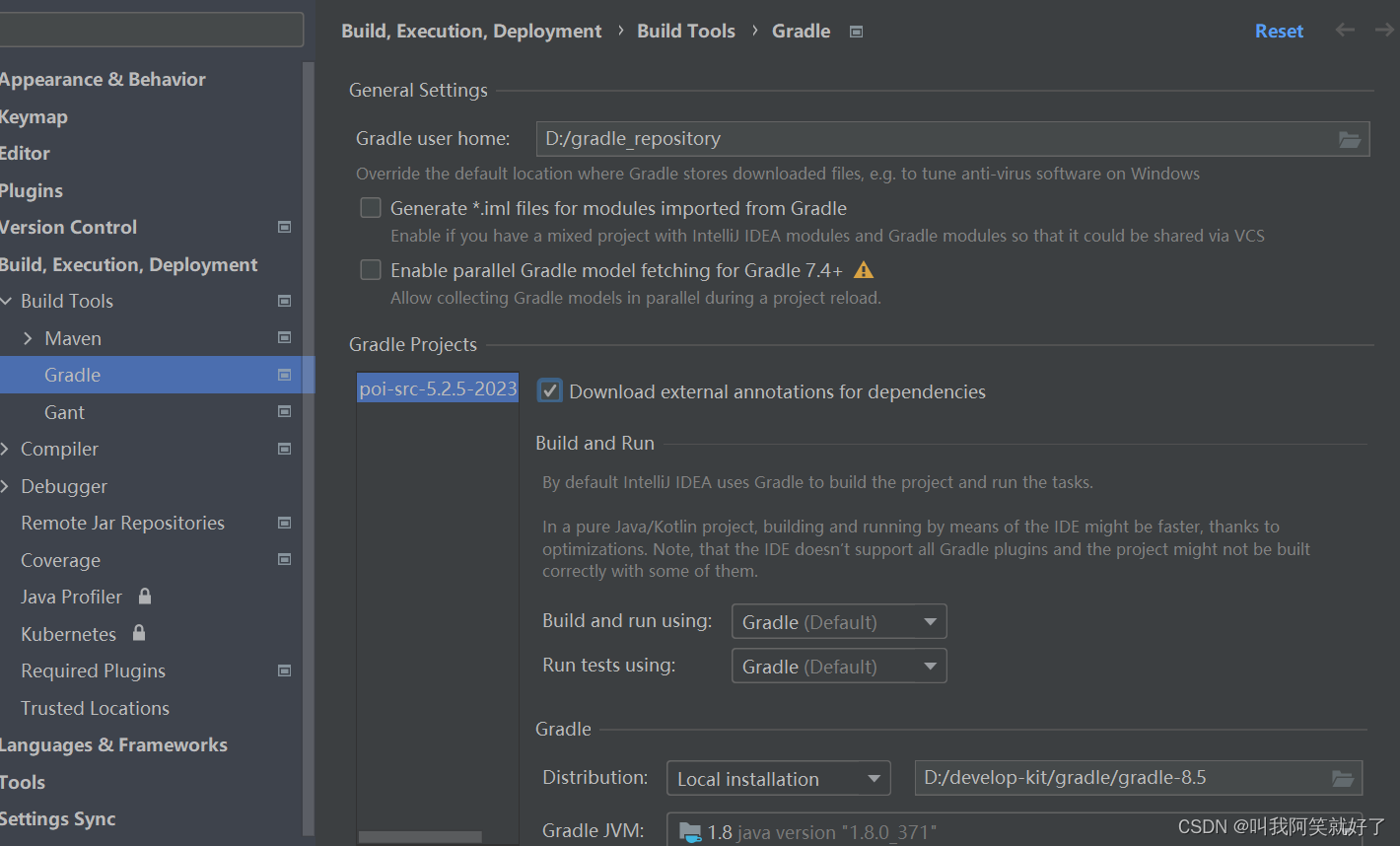Click Build Tools breadcrumb
Viewport: 1400px width, 846px height.
tap(686, 31)
